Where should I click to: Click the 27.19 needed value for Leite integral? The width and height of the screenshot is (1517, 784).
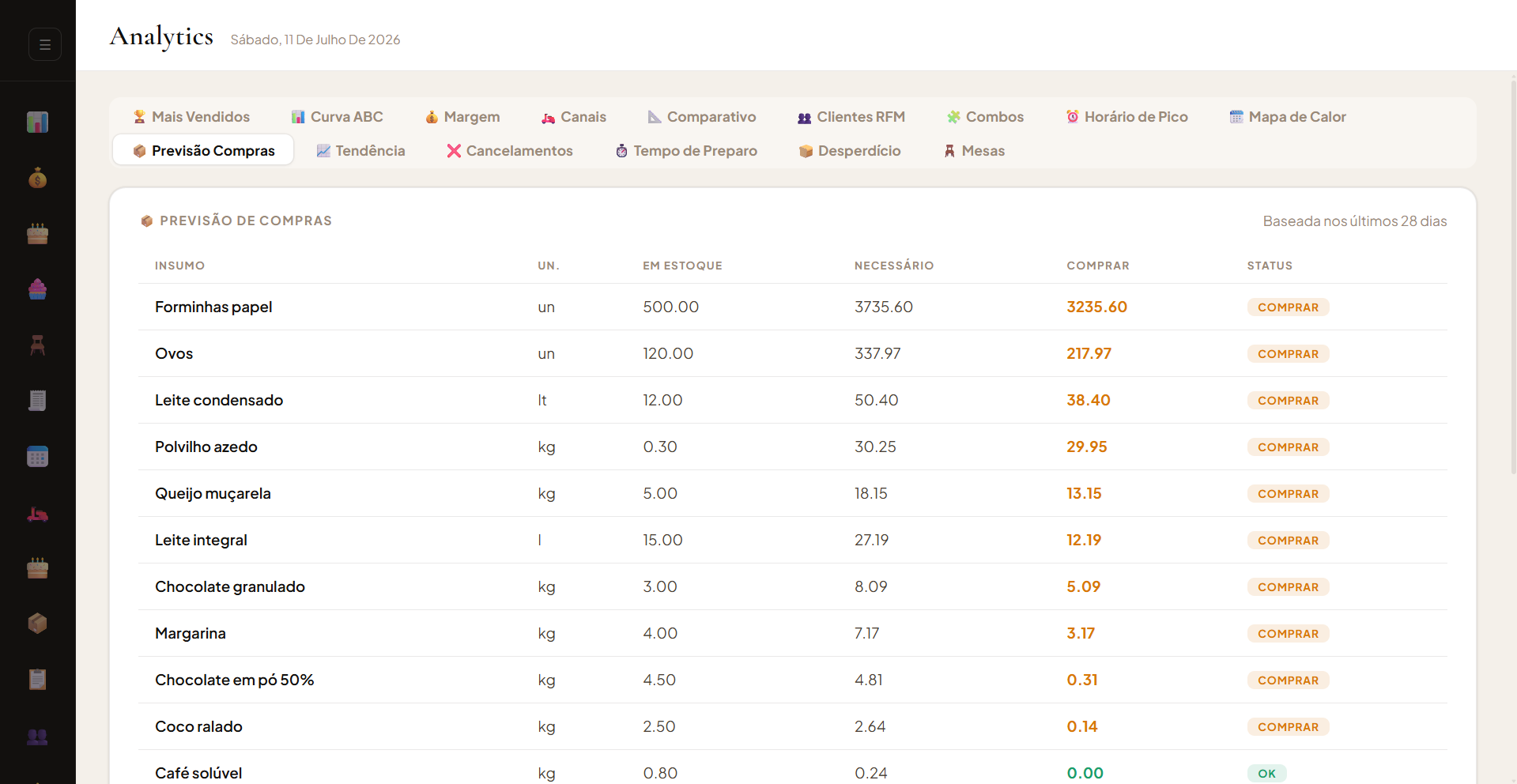pos(871,540)
